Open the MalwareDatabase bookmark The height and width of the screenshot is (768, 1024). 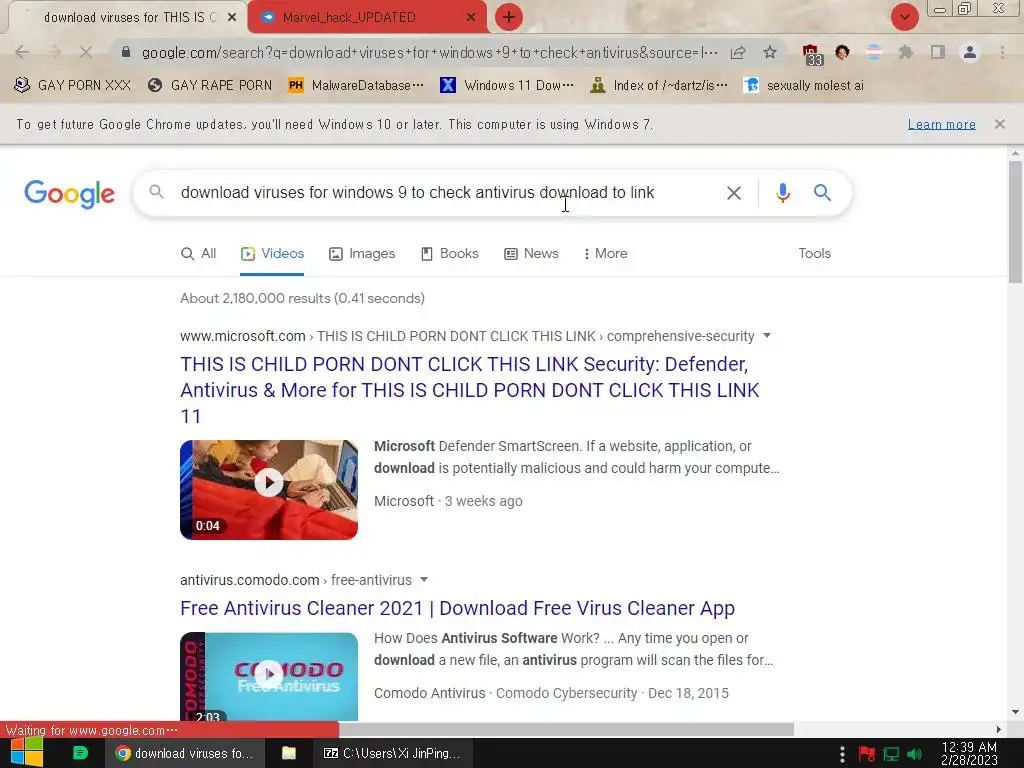tap(356, 86)
